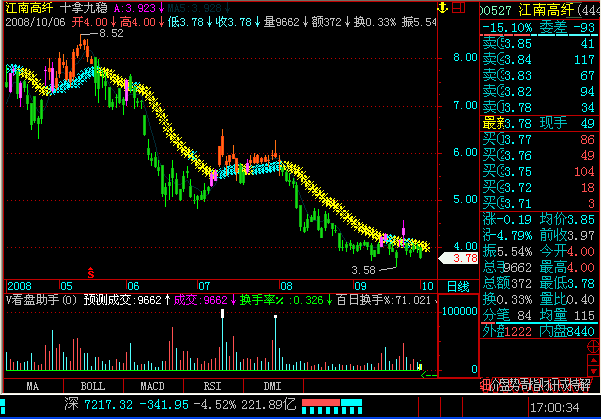Screen dimensions: 601x419
Task: Click the 2008/10/06 date readout
Action: click(x=36, y=22)
